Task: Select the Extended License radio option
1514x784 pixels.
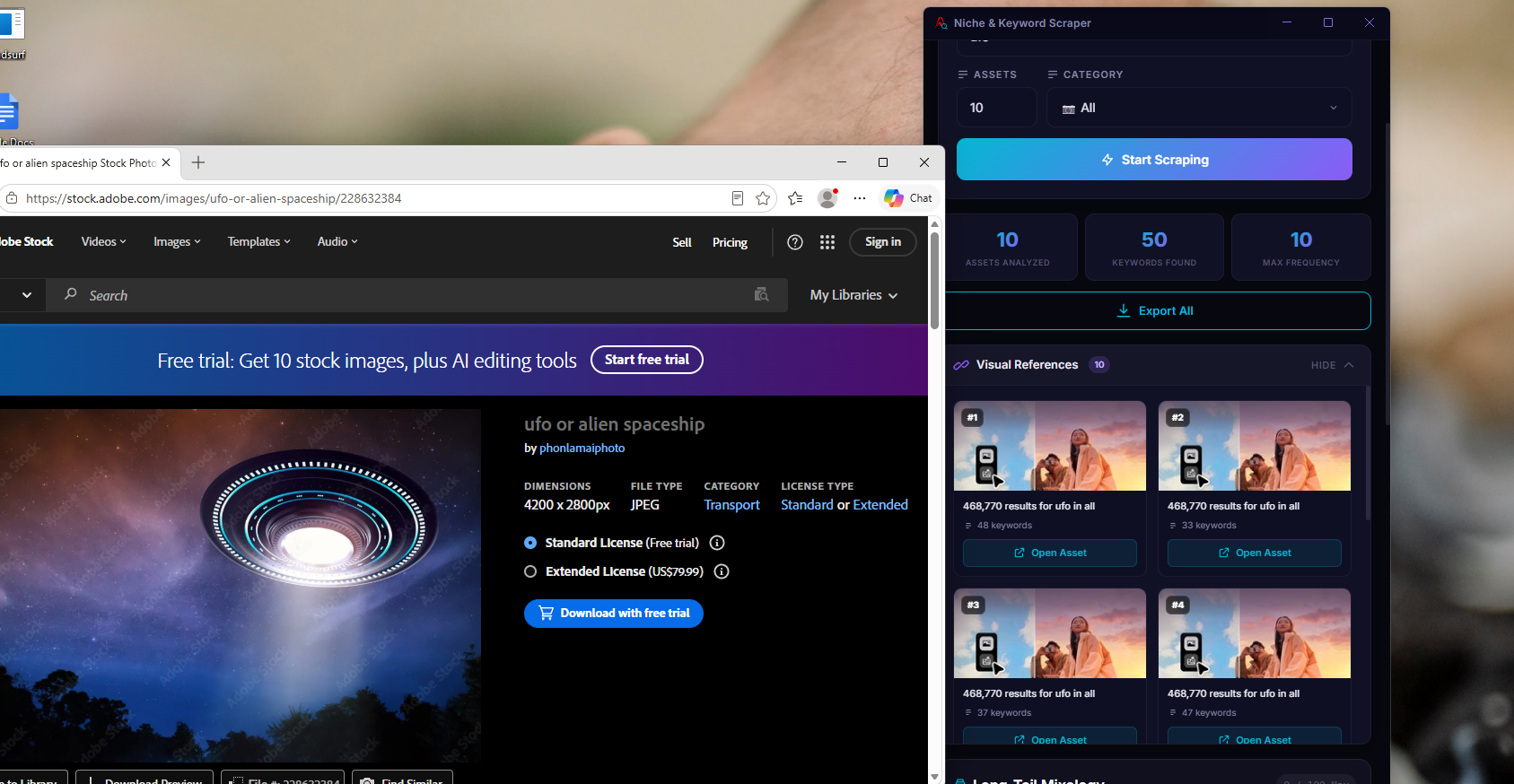Action: 530,571
